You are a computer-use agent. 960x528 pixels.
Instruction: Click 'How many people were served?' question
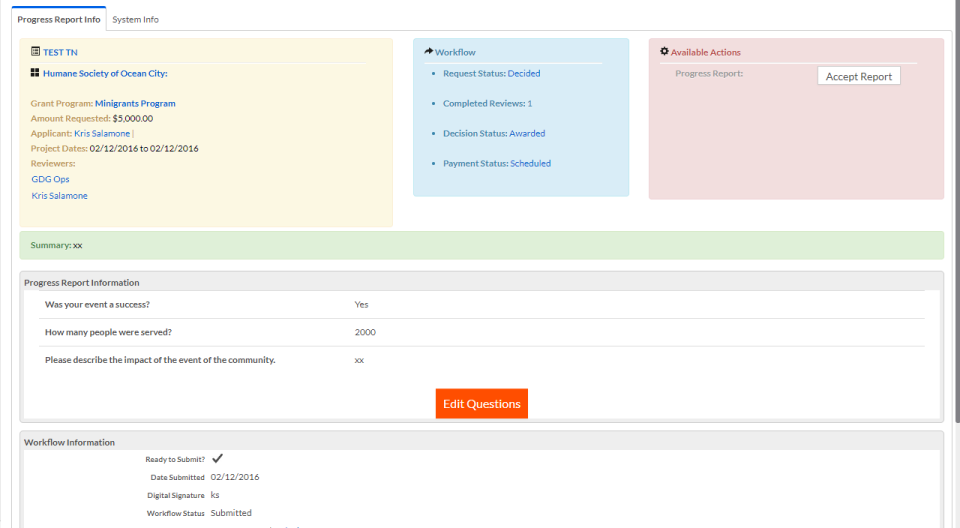tap(108, 332)
